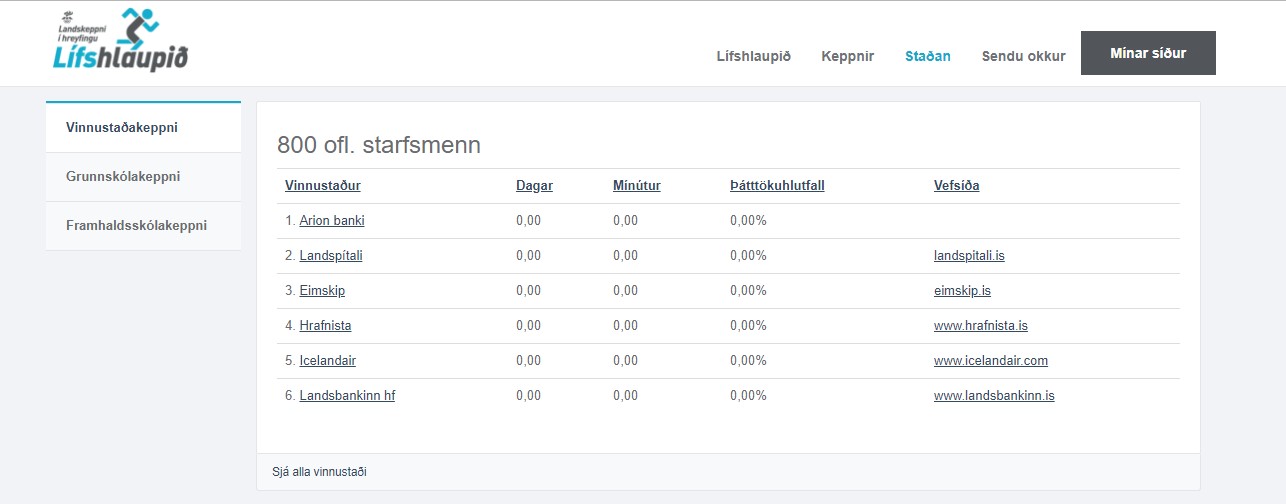1286x504 pixels.
Task: Select Vinnustaðakeppni in the sidebar
Action: click(143, 127)
